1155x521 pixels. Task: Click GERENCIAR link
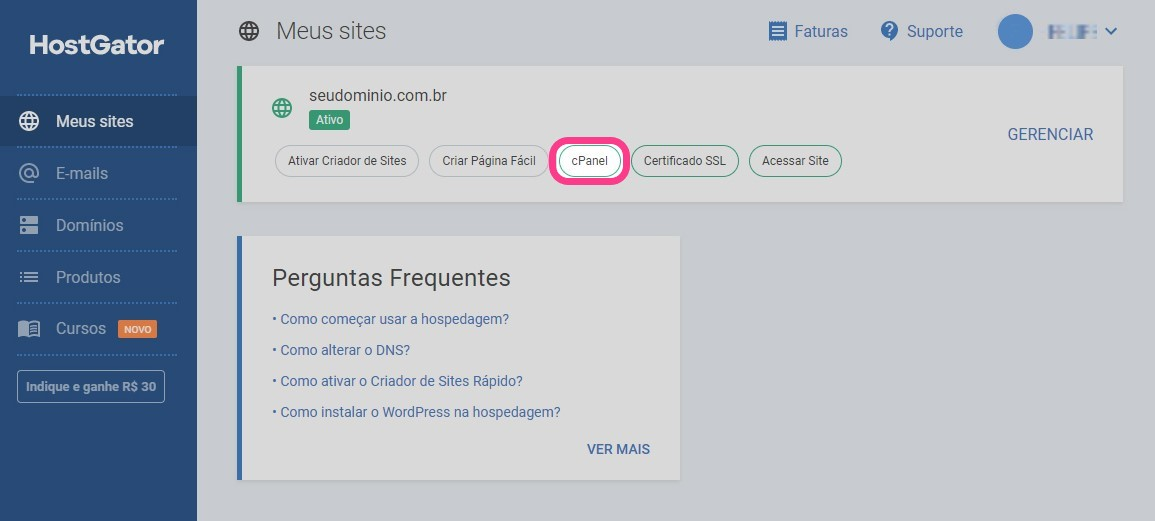[x=1050, y=134]
